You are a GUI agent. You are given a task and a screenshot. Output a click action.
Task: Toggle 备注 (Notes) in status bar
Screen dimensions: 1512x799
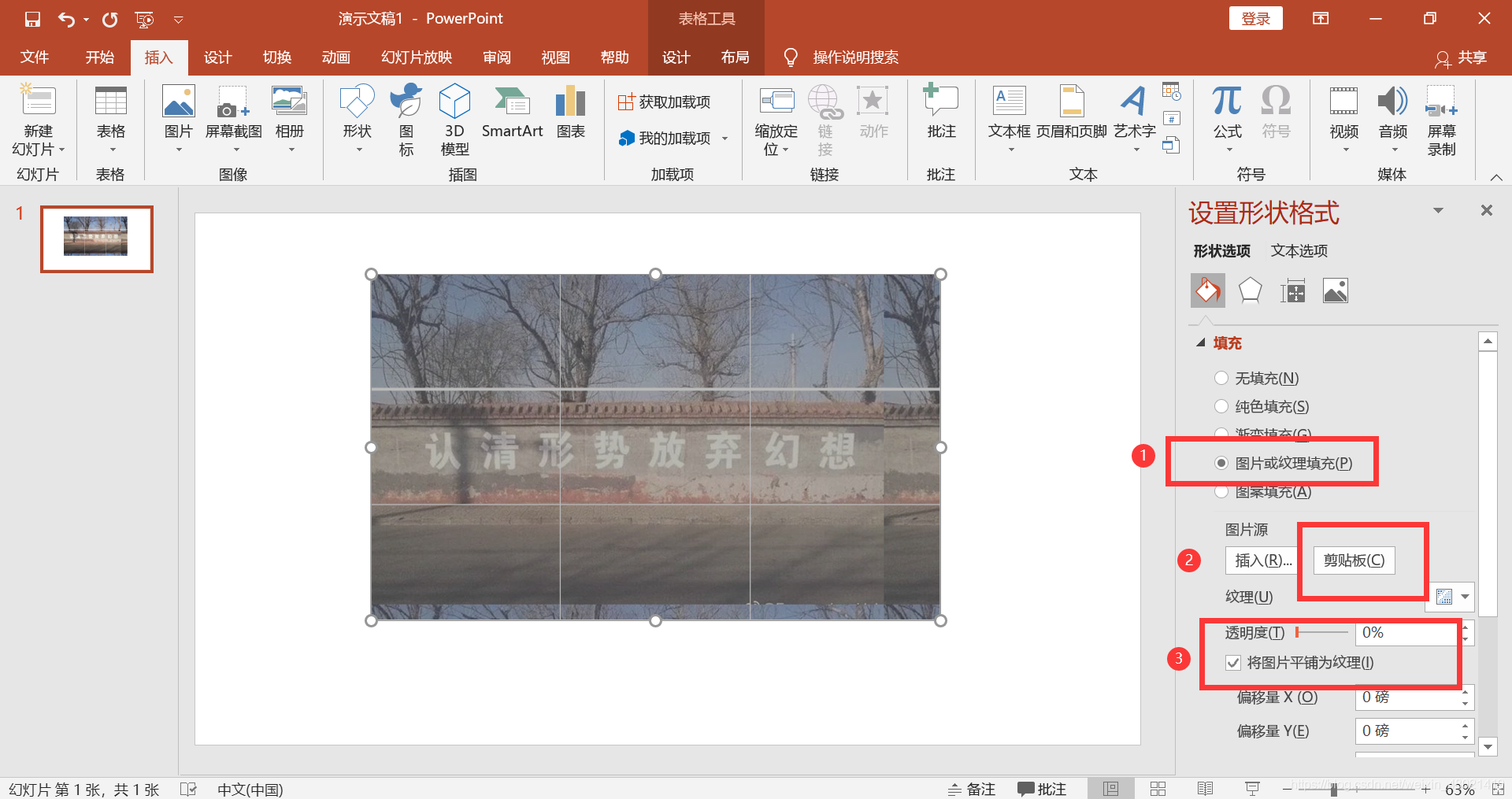coord(972,789)
